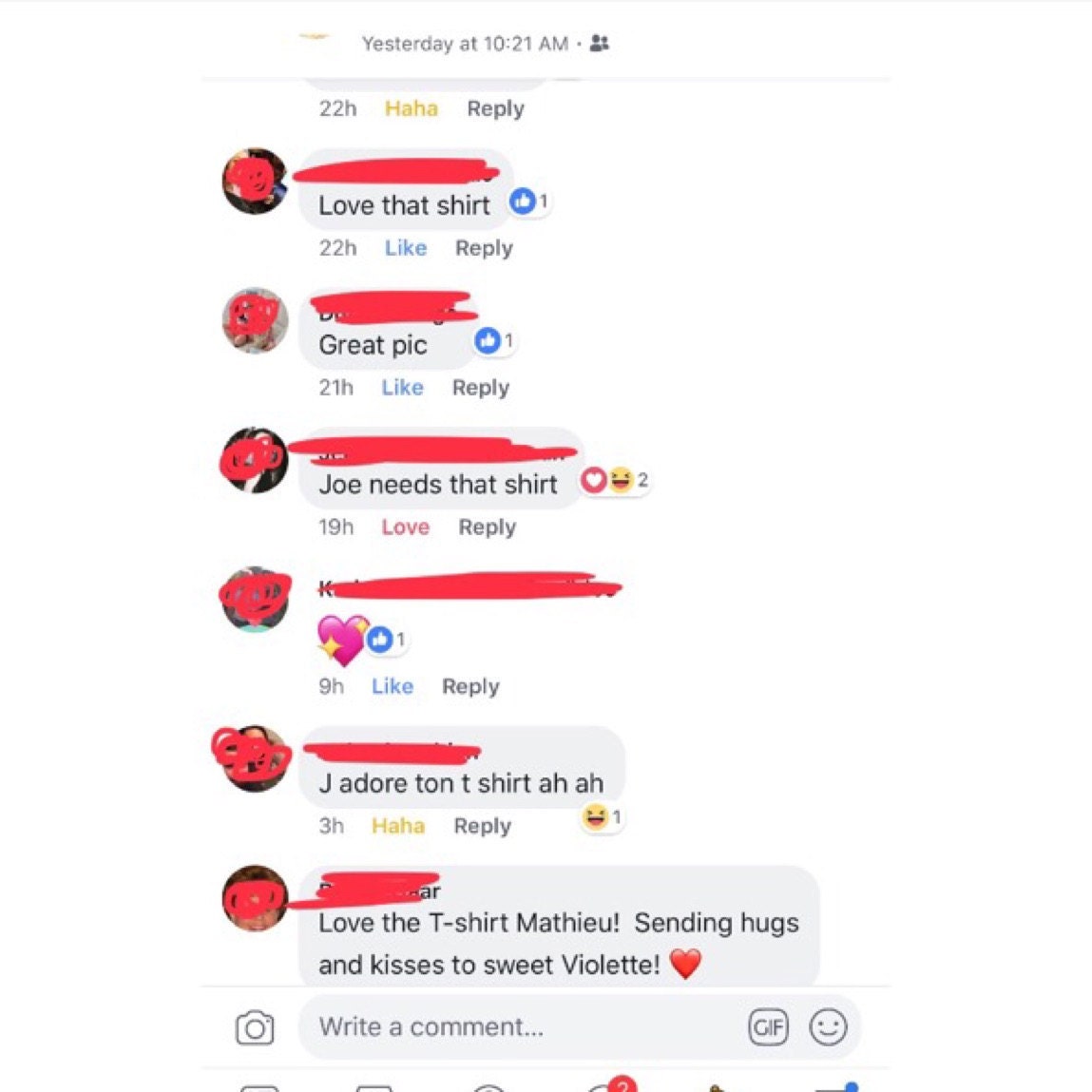
Task: Click into "Write a comment..." field
Action: pyautogui.click(x=523, y=1027)
